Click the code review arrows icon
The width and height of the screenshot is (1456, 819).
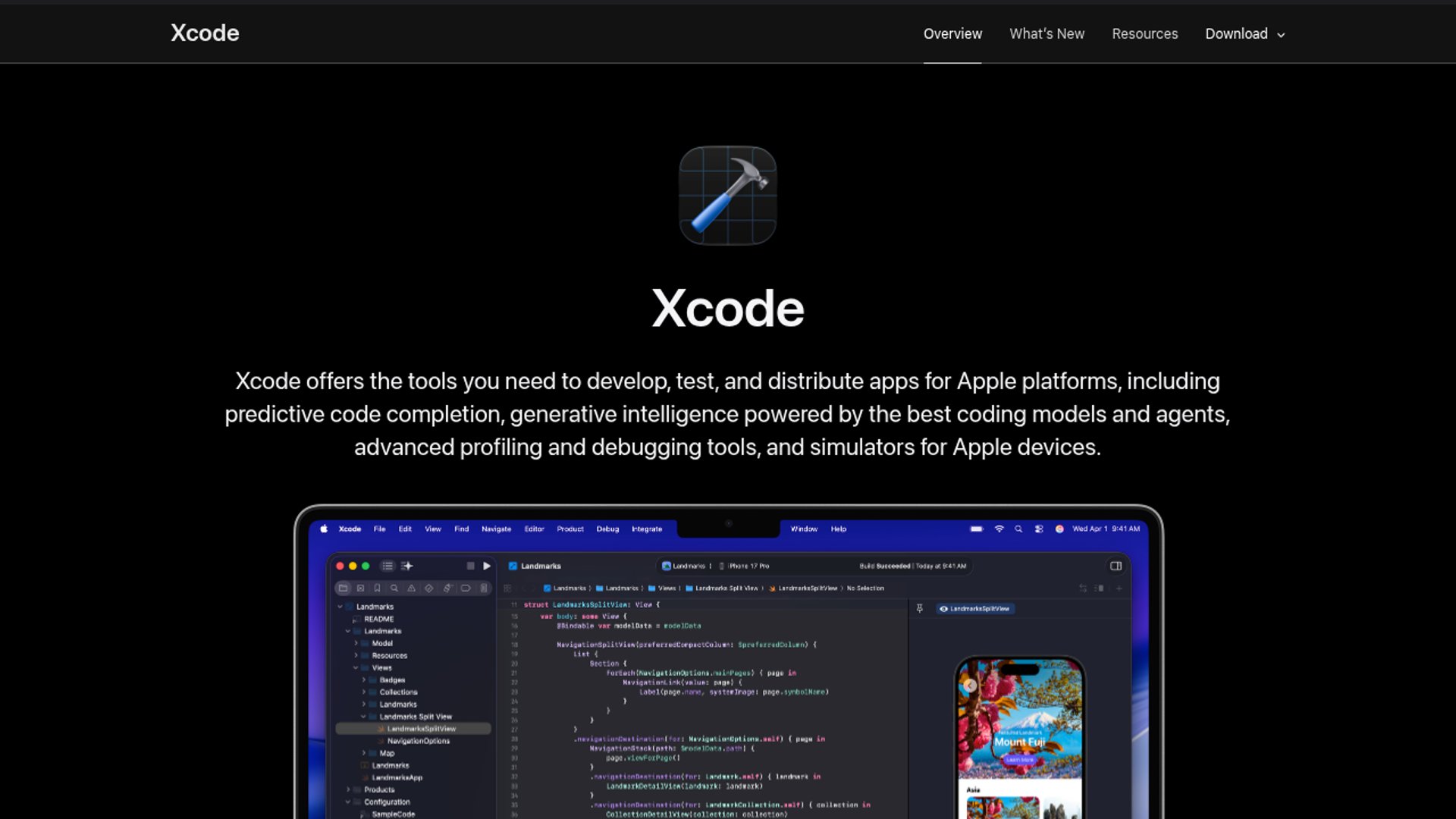coord(1083,588)
